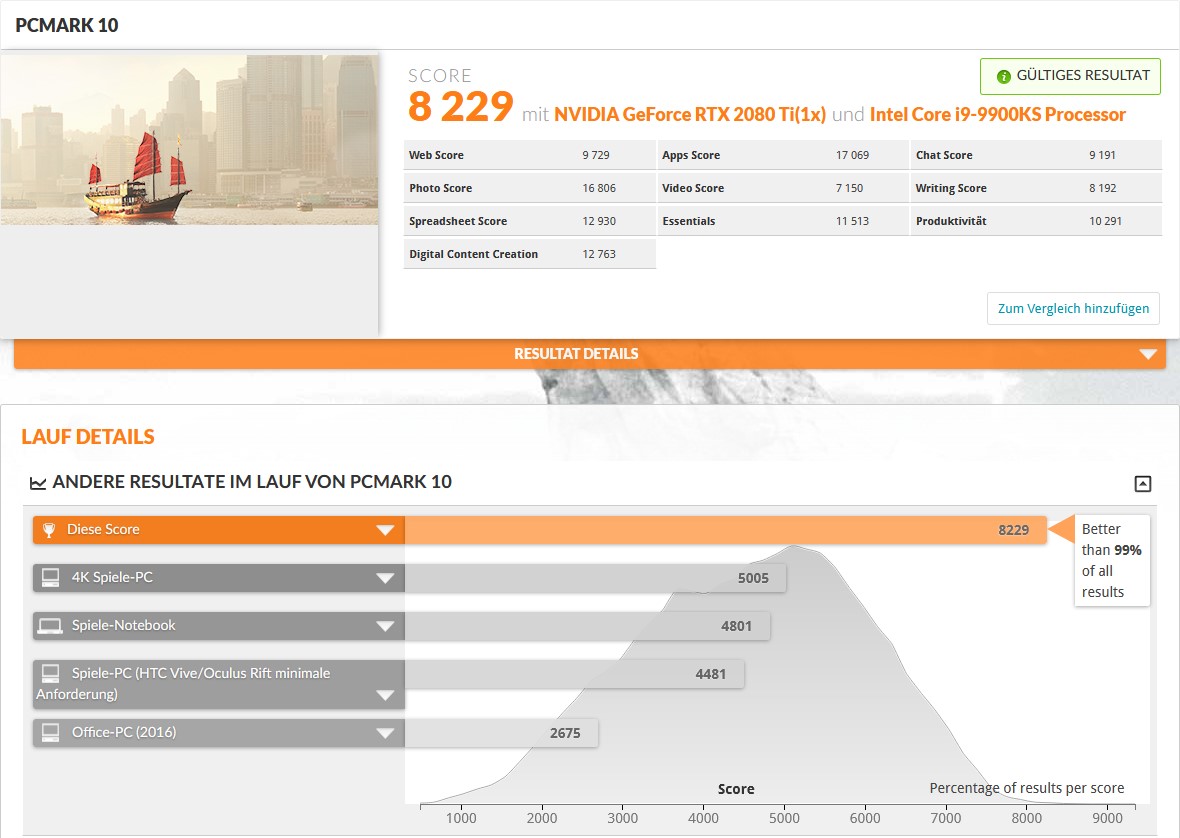Screen dimensions: 1180x838
Task: Open the Office-PC (2016) dropdown arrow
Action: point(385,733)
